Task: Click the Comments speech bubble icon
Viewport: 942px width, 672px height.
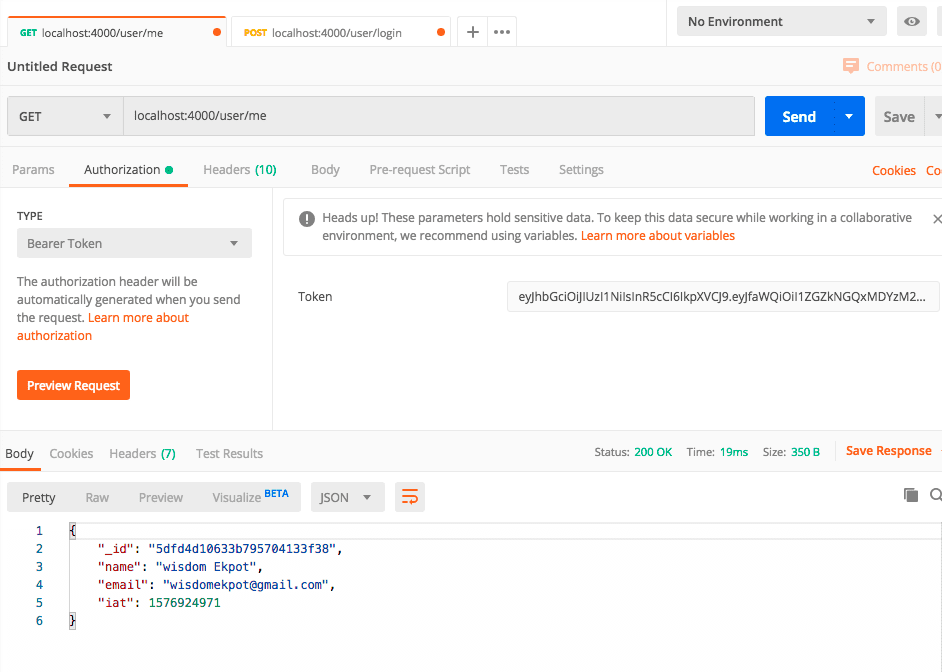Action: [x=851, y=66]
